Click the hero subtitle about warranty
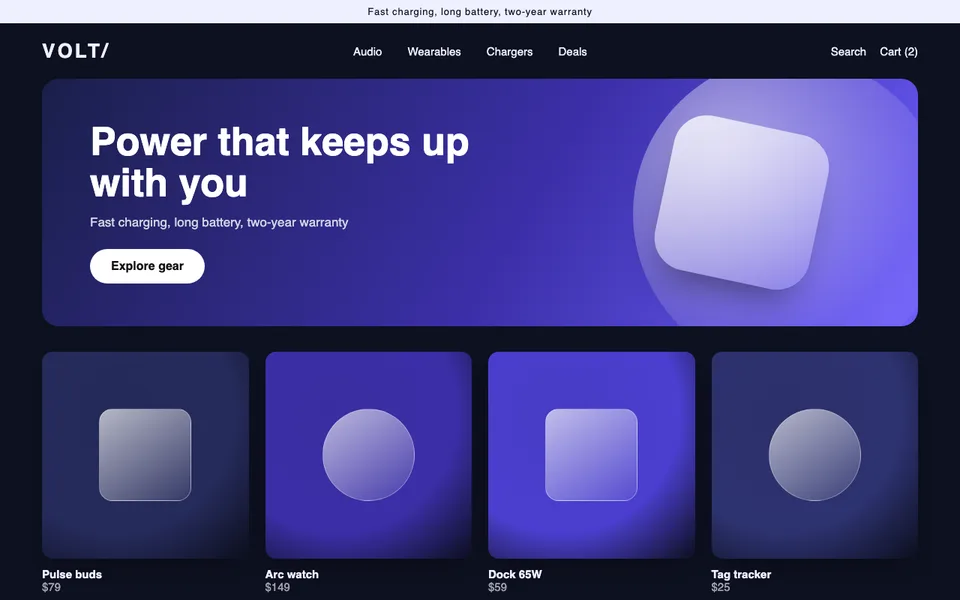Image resolution: width=960 pixels, height=600 pixels. [x=219, y=222]
